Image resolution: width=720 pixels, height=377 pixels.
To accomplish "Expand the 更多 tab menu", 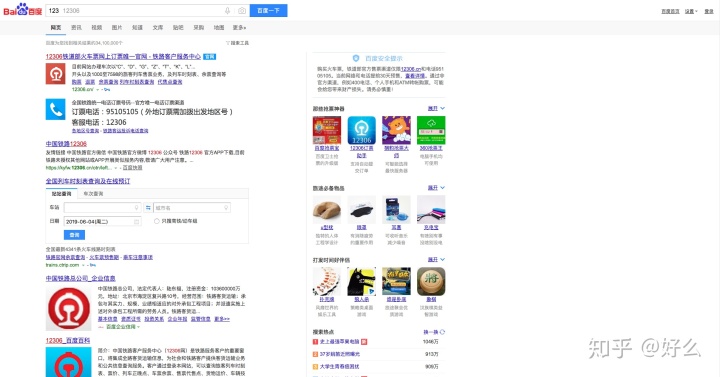I will pos(239,28).
